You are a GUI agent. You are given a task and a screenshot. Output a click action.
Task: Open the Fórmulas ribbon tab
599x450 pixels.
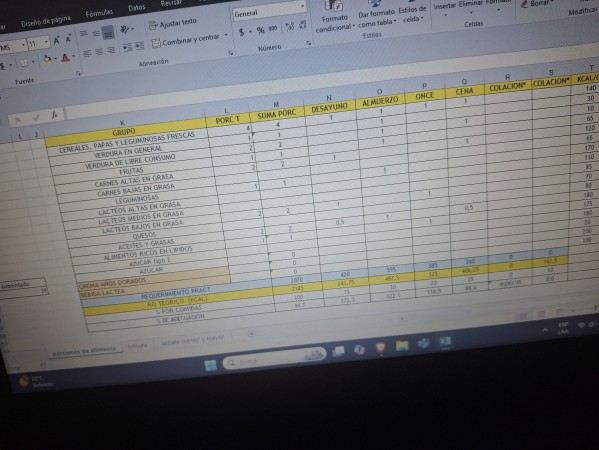tap(99, 14)
